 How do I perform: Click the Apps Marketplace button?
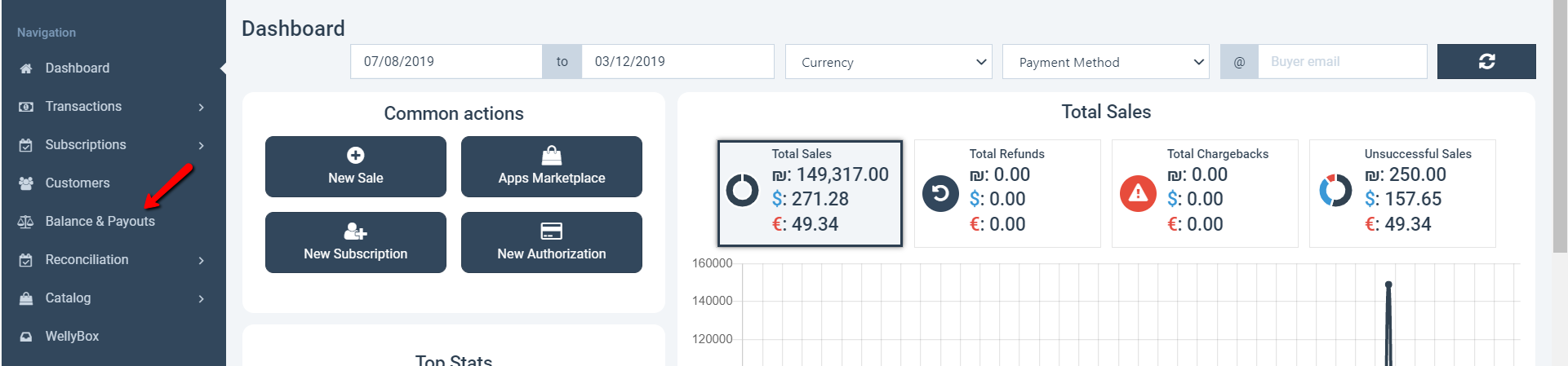pyautogui.click(x=552, y=166)
